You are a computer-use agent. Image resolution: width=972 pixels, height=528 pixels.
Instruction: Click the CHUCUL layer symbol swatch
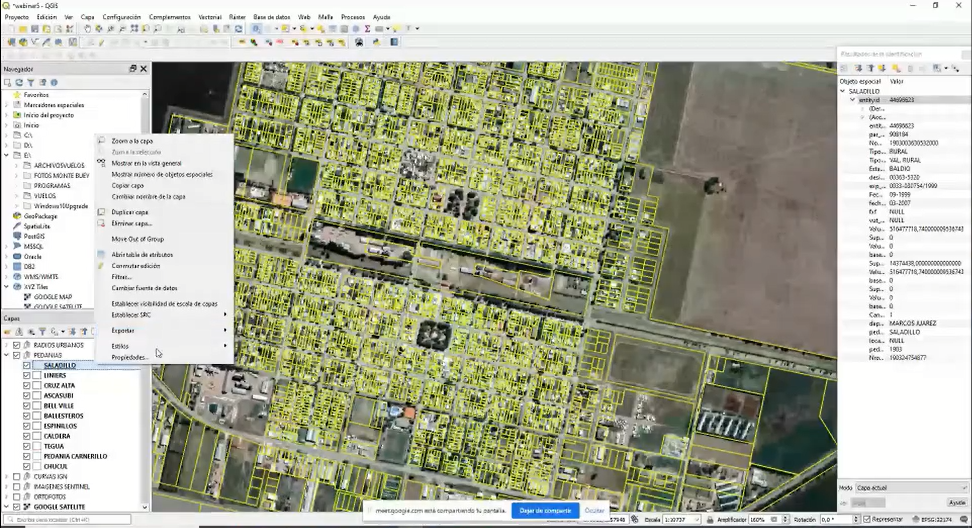tap(37, 466)
